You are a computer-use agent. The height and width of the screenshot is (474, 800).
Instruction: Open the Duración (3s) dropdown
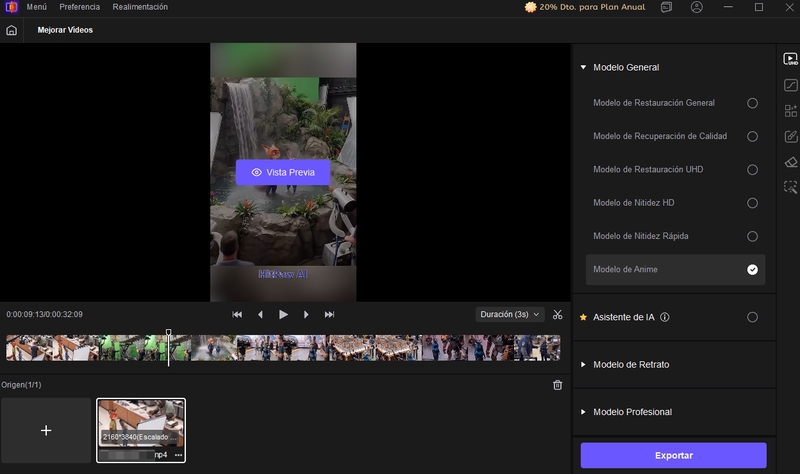click(510, 314)
